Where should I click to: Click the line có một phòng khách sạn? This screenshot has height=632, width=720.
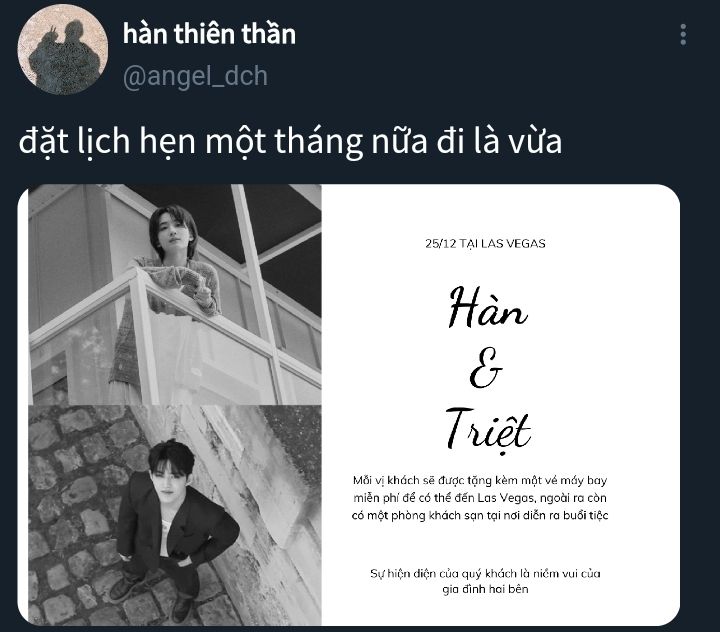click(x=480, y=515)
